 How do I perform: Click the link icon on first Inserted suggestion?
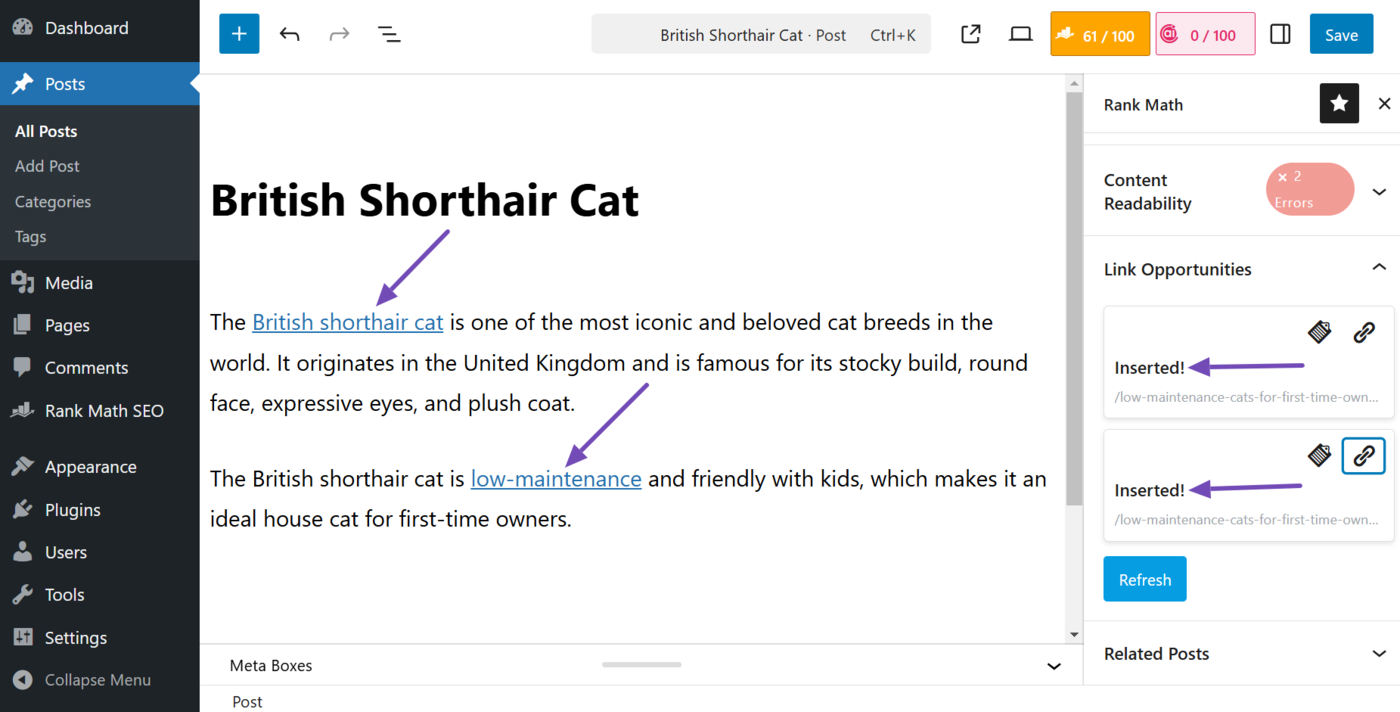click(x=1365, y=332)
